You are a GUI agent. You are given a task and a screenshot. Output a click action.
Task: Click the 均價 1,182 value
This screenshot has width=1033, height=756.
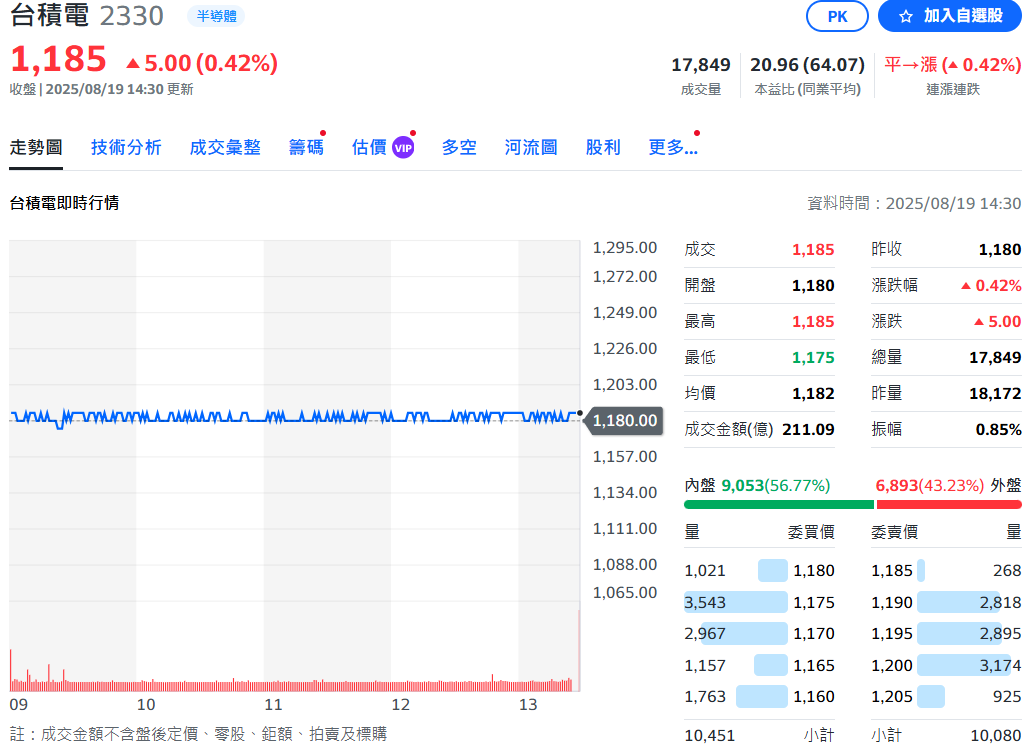[813, 393]
